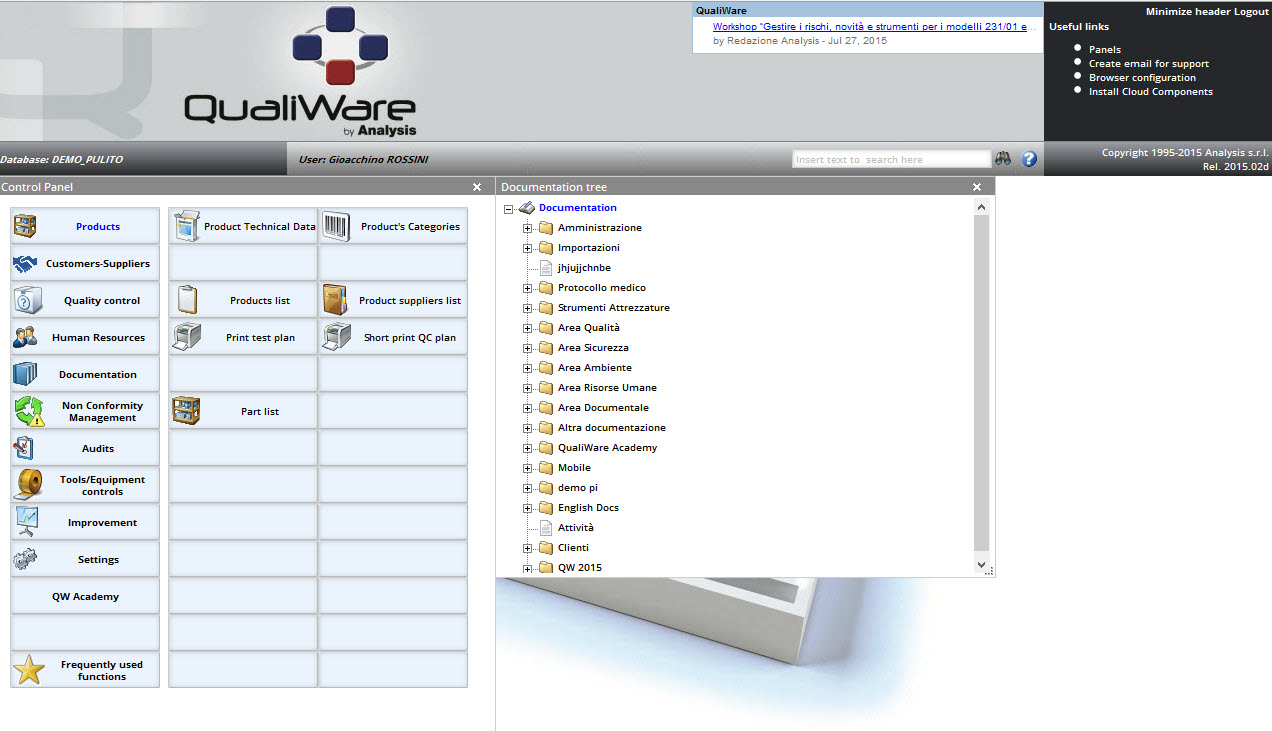Click Create email for support link
1272x731 pixels.
pos(1148,64)
